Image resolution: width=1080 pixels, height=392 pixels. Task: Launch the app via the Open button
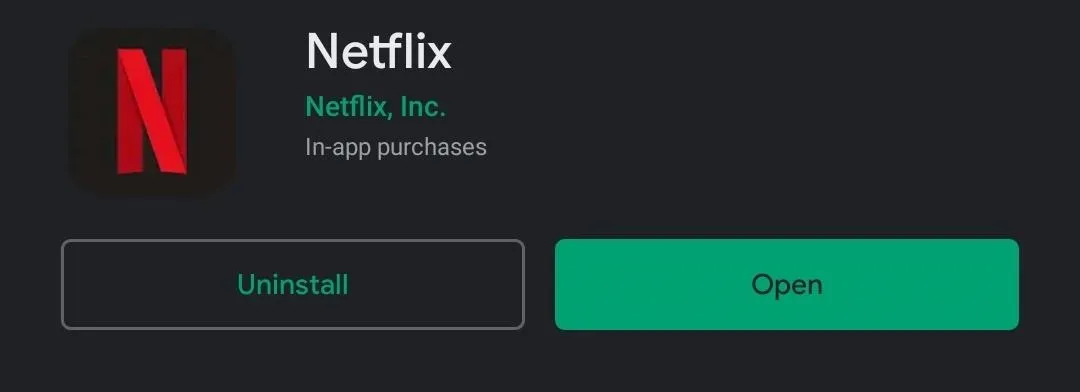[x=787, y=285]
